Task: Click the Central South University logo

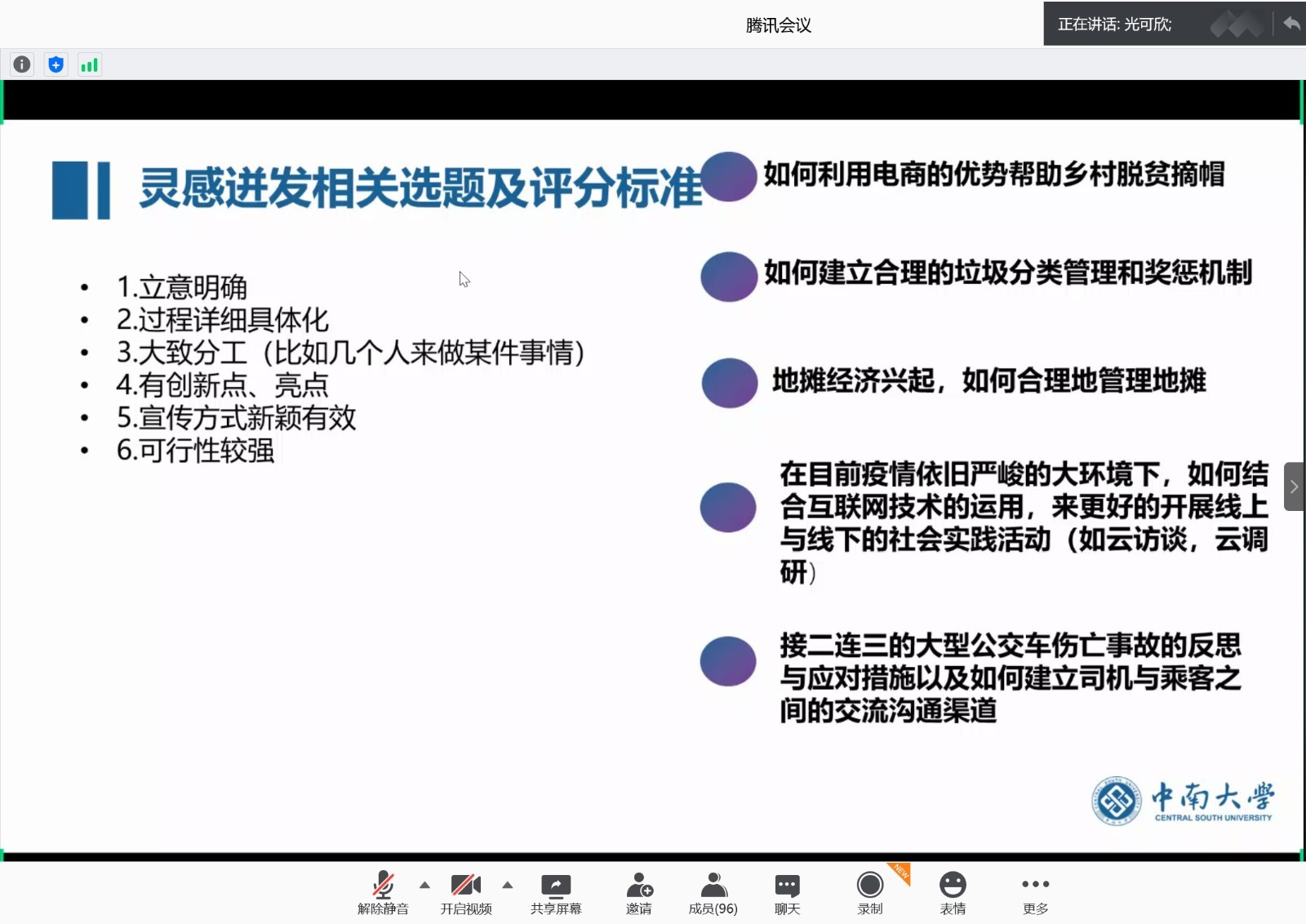Action: click(x=1183, y=801)
